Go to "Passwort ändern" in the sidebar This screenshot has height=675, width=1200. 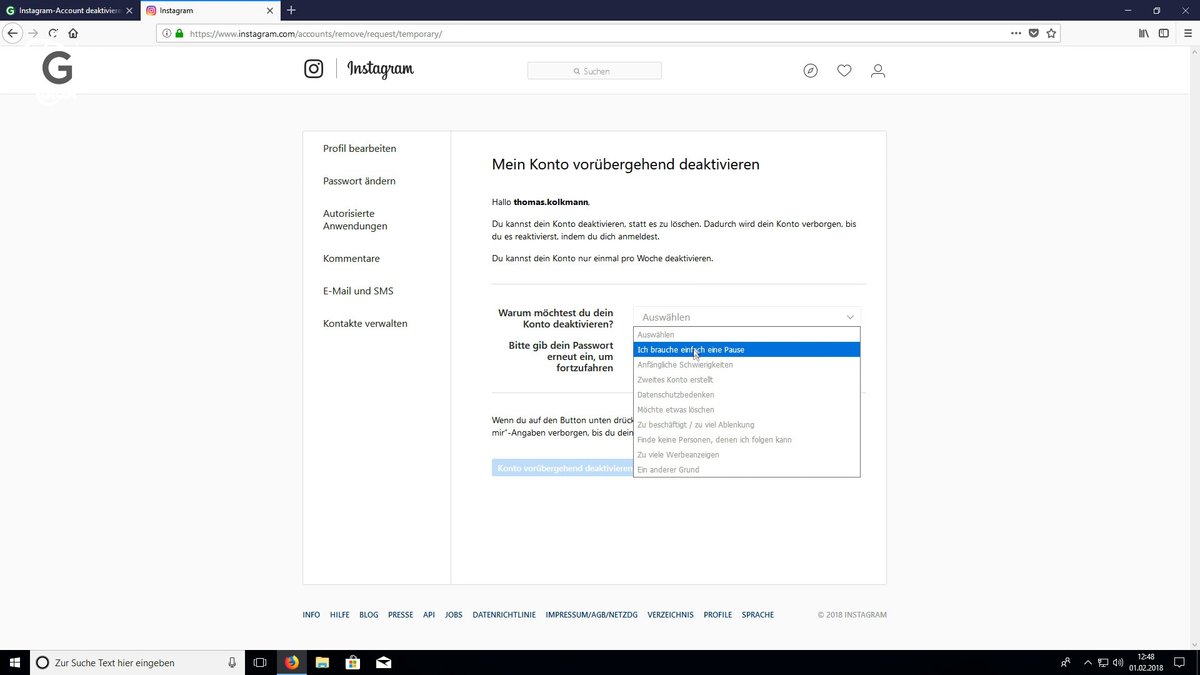coord(358,180)
